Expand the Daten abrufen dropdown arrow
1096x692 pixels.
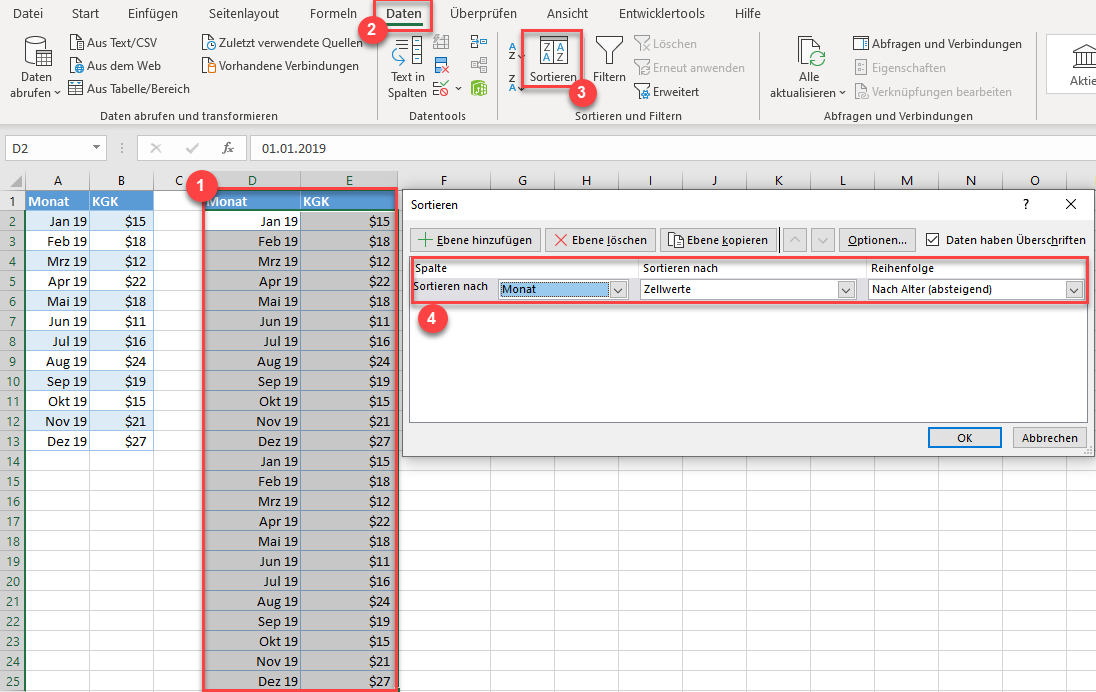[57, 93]
